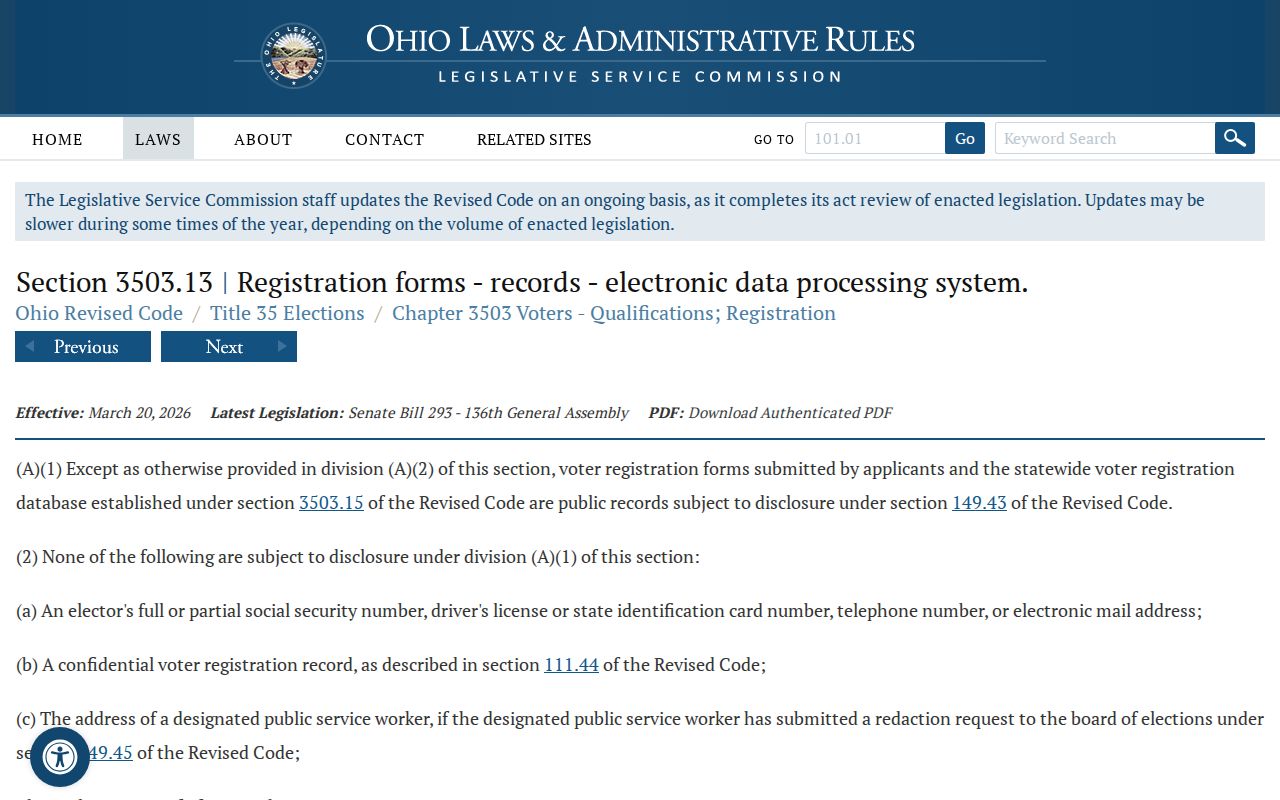Screen dimensions: 1280x800
Task: Go to the Previous section
Action: point(83,347)
